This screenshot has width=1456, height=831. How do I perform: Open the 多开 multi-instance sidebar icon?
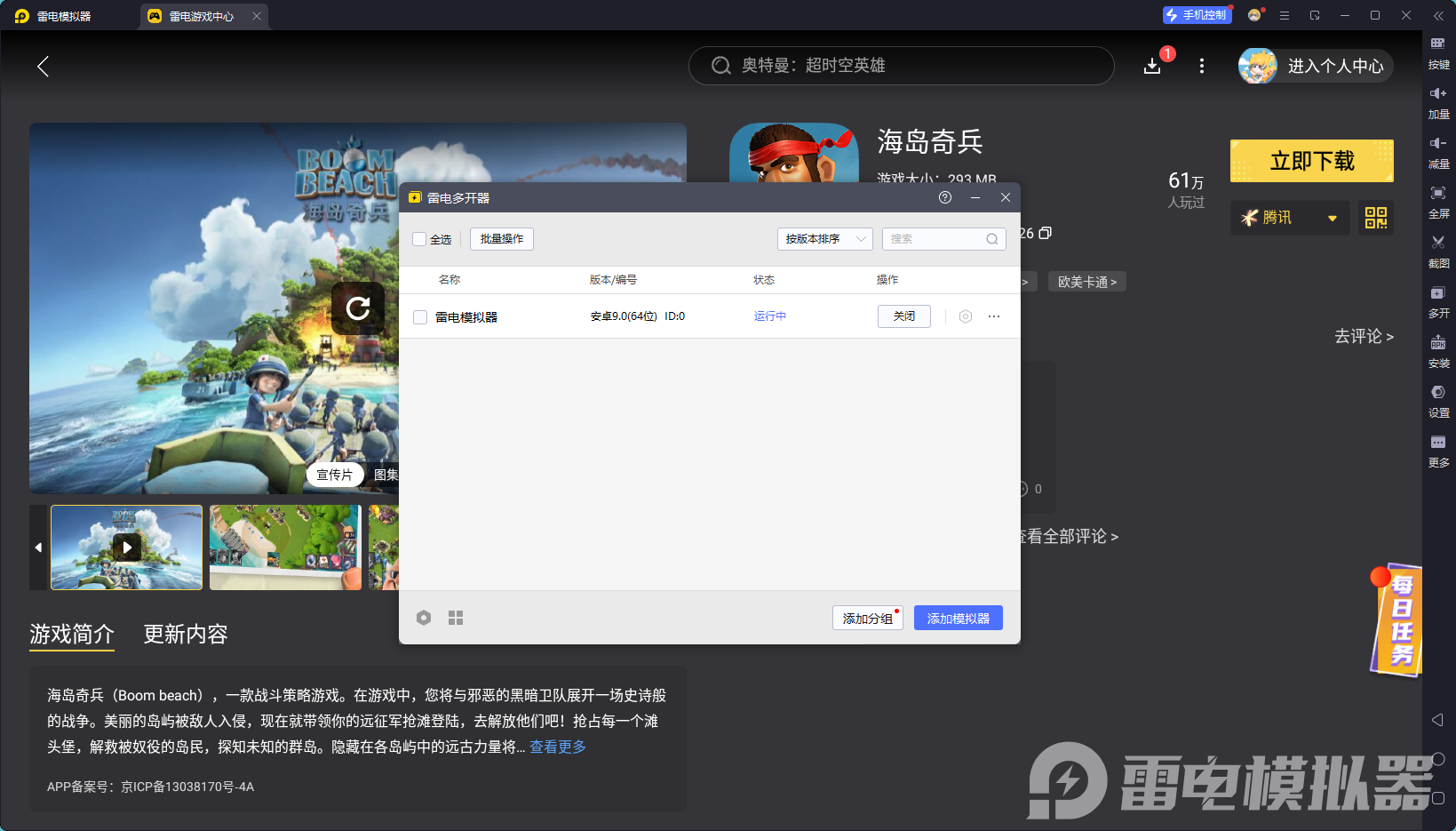pyautogui.click(x=1437, y=300)
